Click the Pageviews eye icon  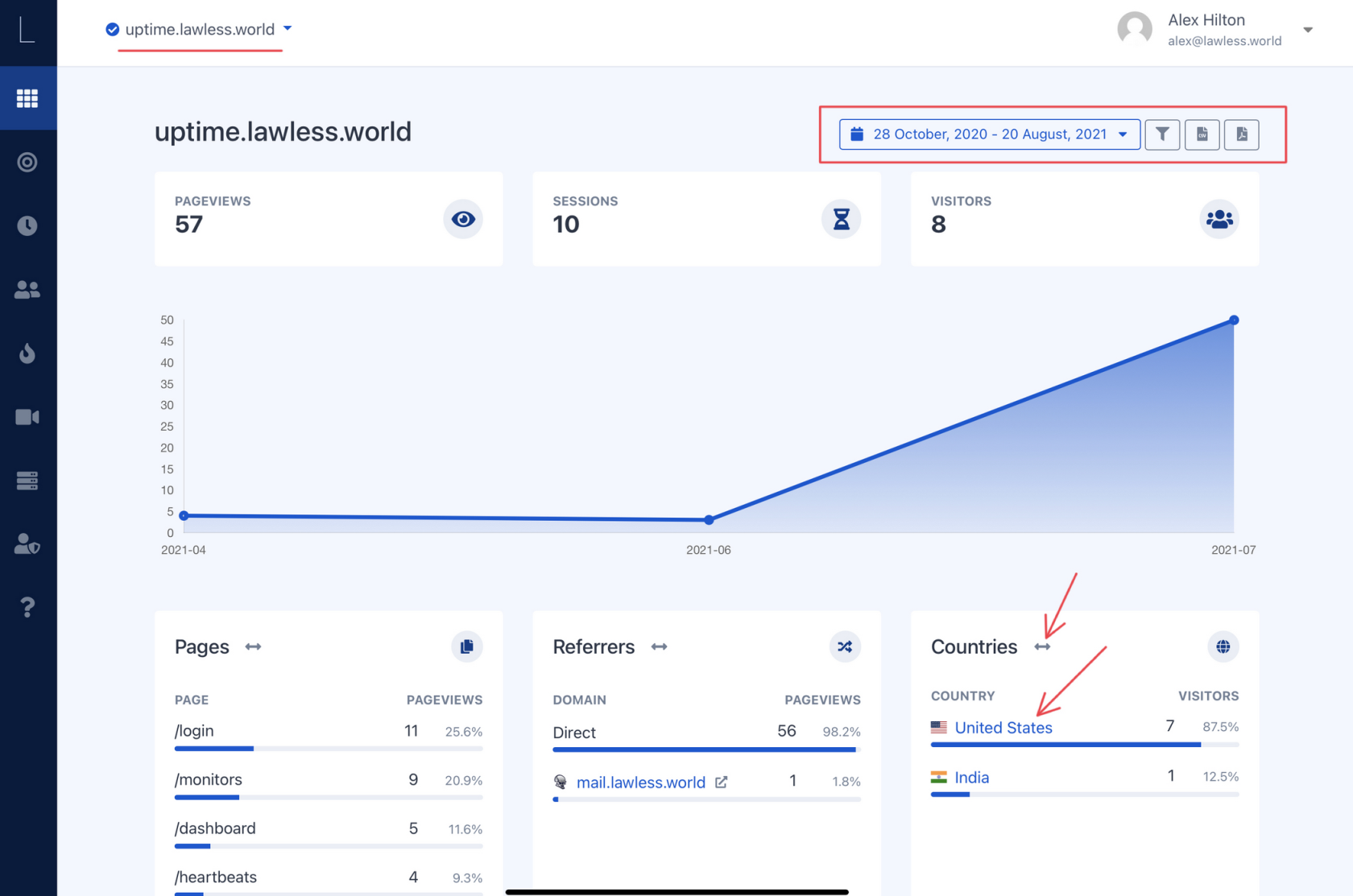pyautogui.click(x=463, y=219)
